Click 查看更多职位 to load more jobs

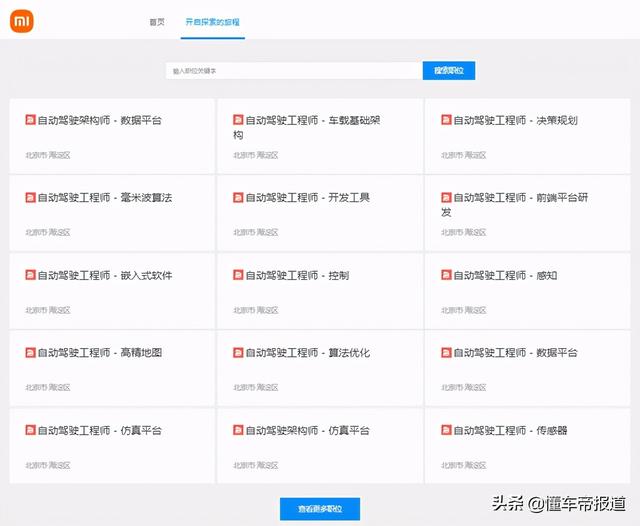coord(319,509)
